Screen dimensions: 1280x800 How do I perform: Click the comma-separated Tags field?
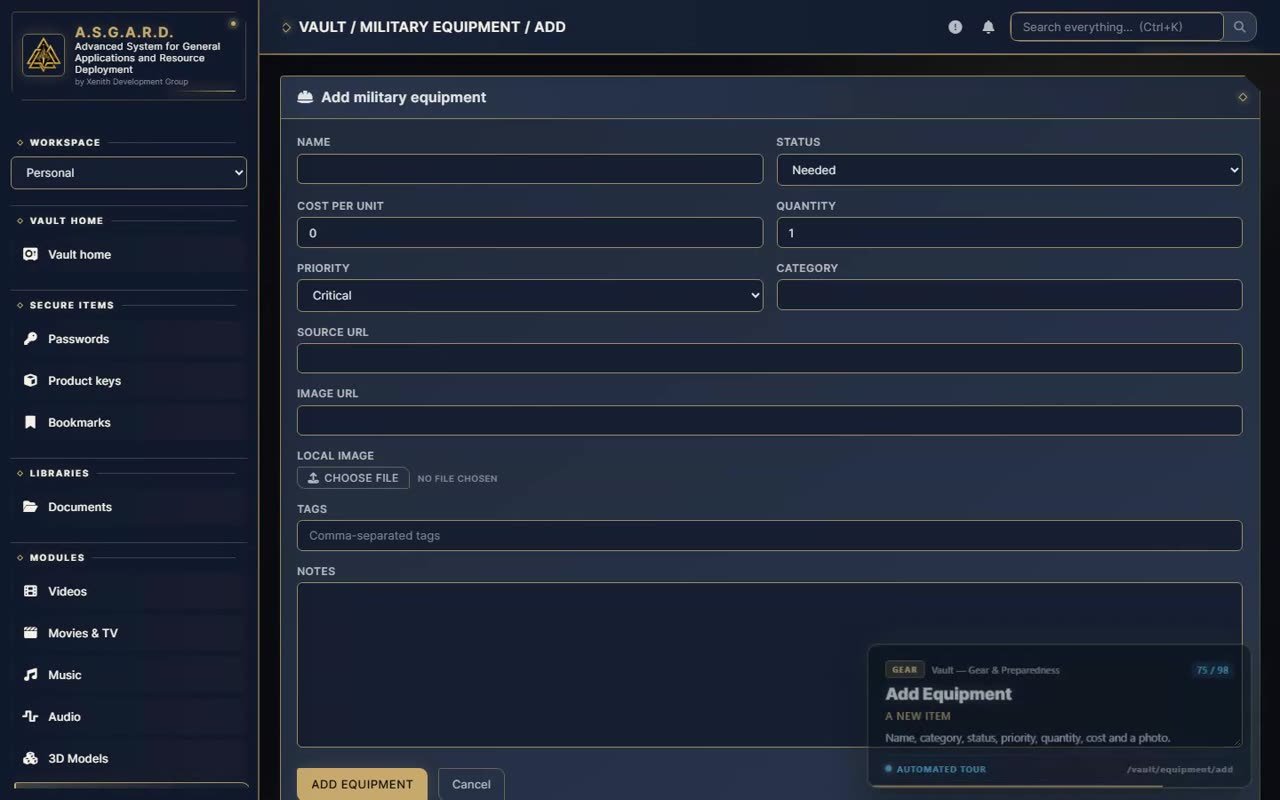[x=769, y=535]
